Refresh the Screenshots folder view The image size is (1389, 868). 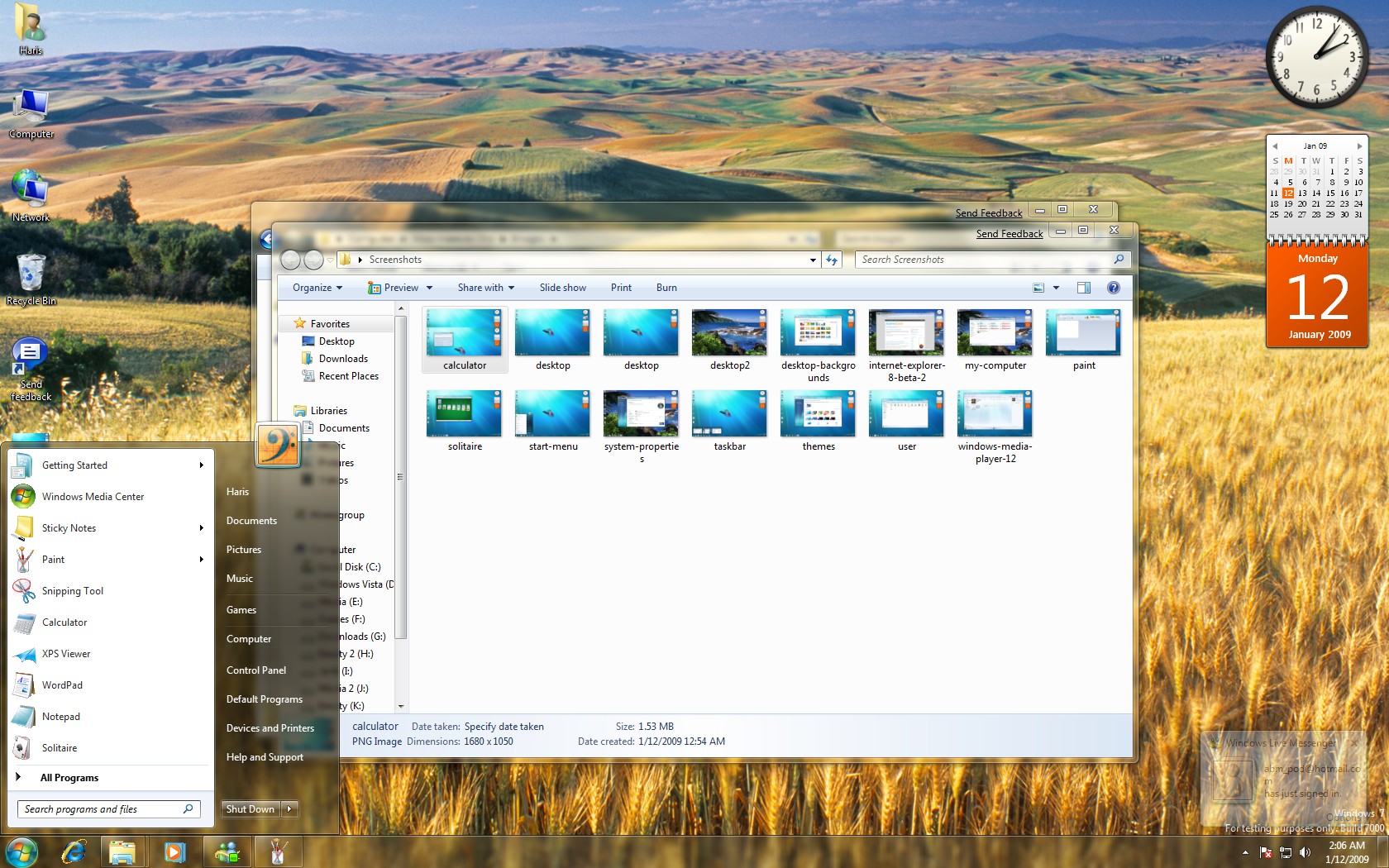(832, 260)
